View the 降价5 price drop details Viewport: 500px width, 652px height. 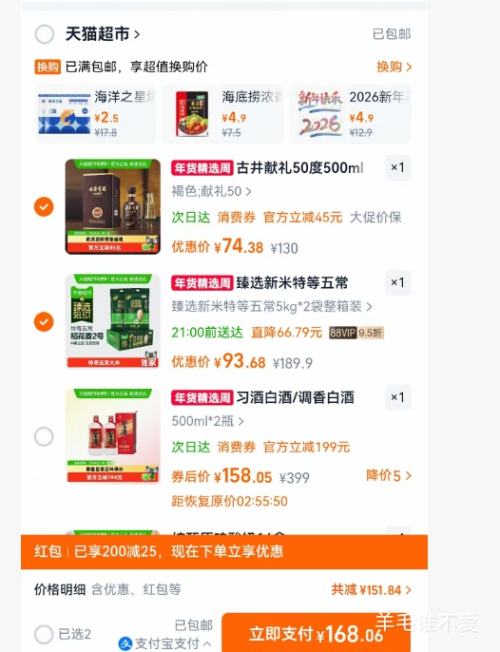(x=389, y=475)
